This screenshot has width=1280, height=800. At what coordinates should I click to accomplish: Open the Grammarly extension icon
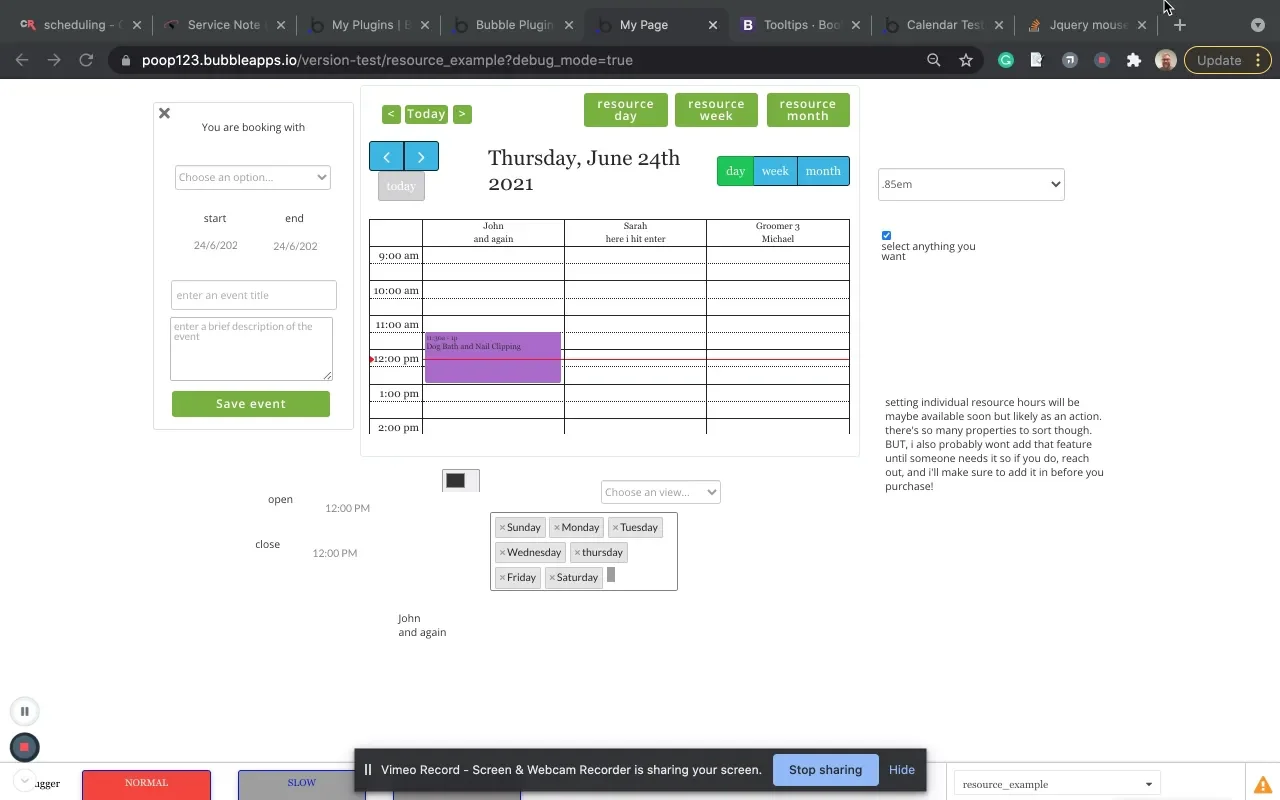point(1006,60)
